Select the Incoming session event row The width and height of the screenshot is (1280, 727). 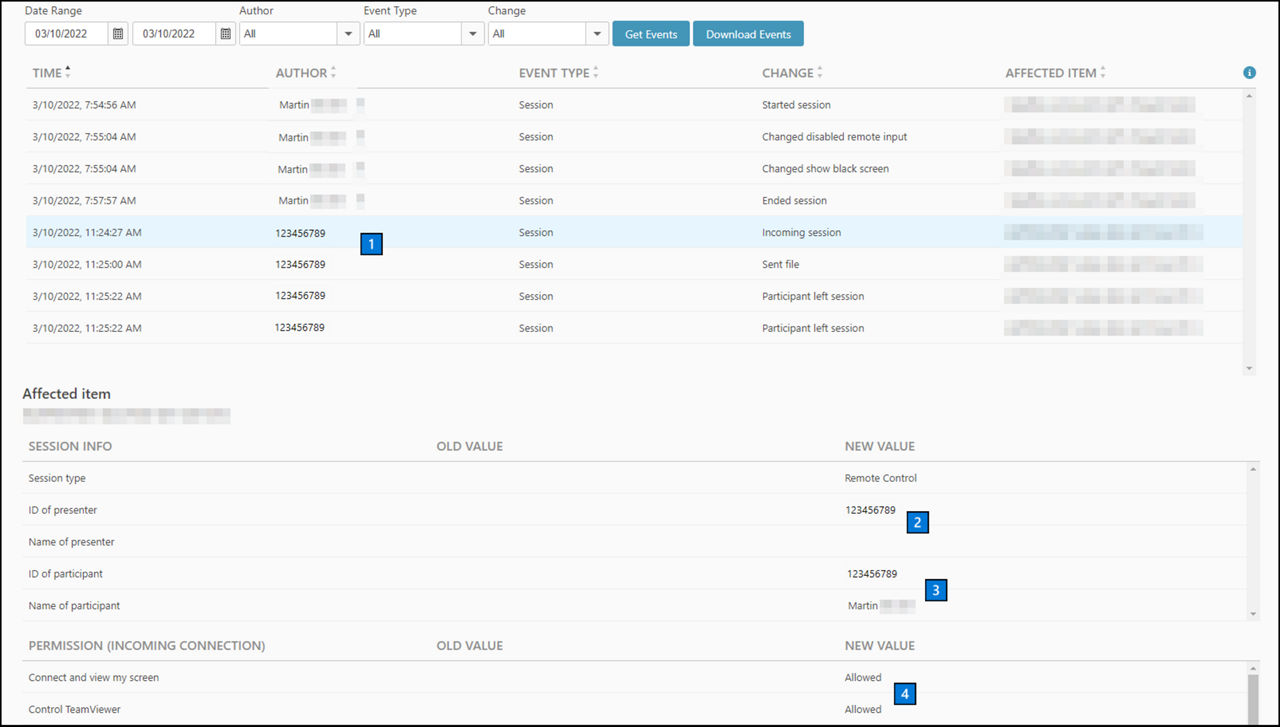tap(634, 233)
